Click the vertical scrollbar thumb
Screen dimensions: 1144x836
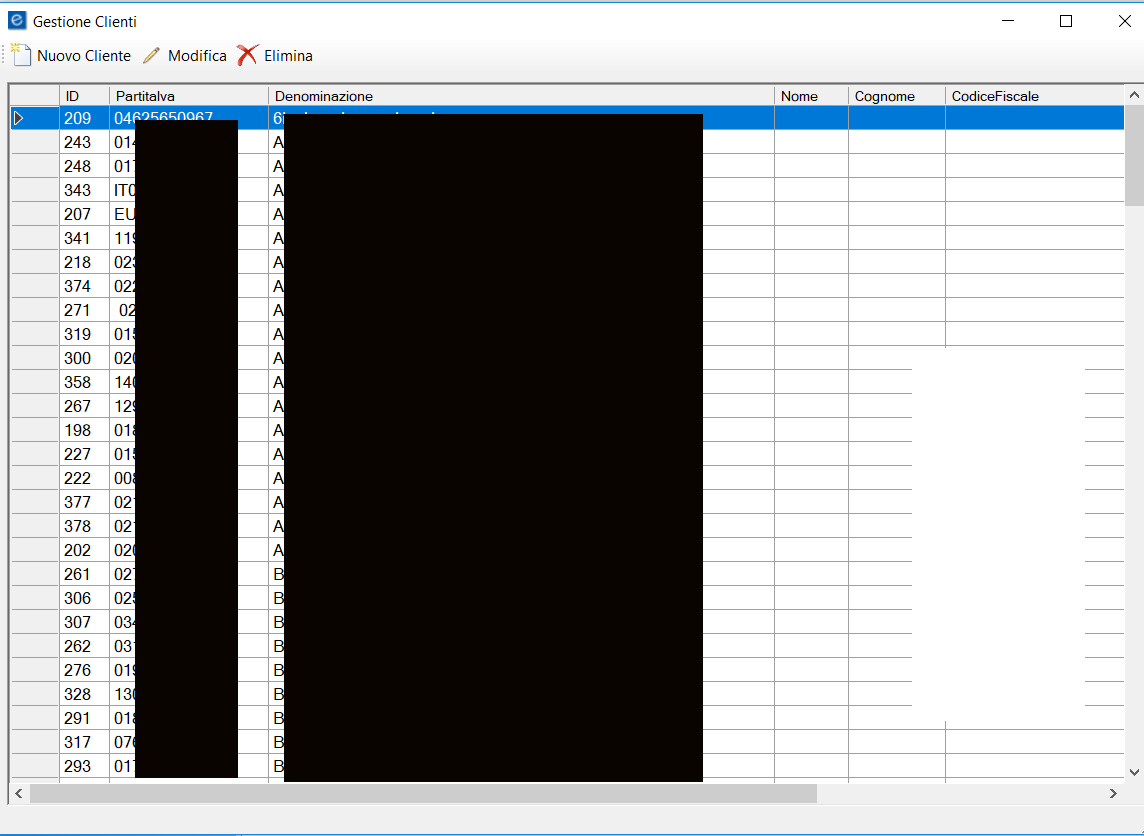[1134, 155]
